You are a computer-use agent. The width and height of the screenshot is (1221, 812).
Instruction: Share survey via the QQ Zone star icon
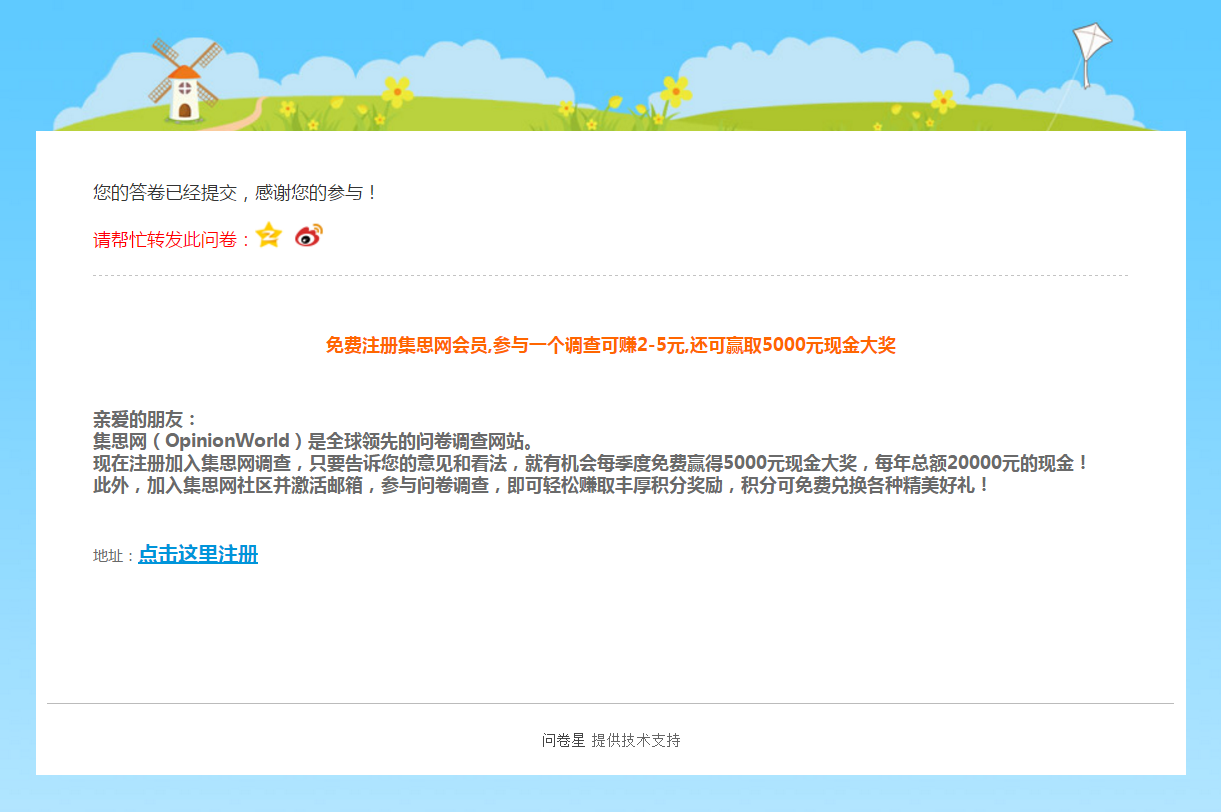point(269,235)
